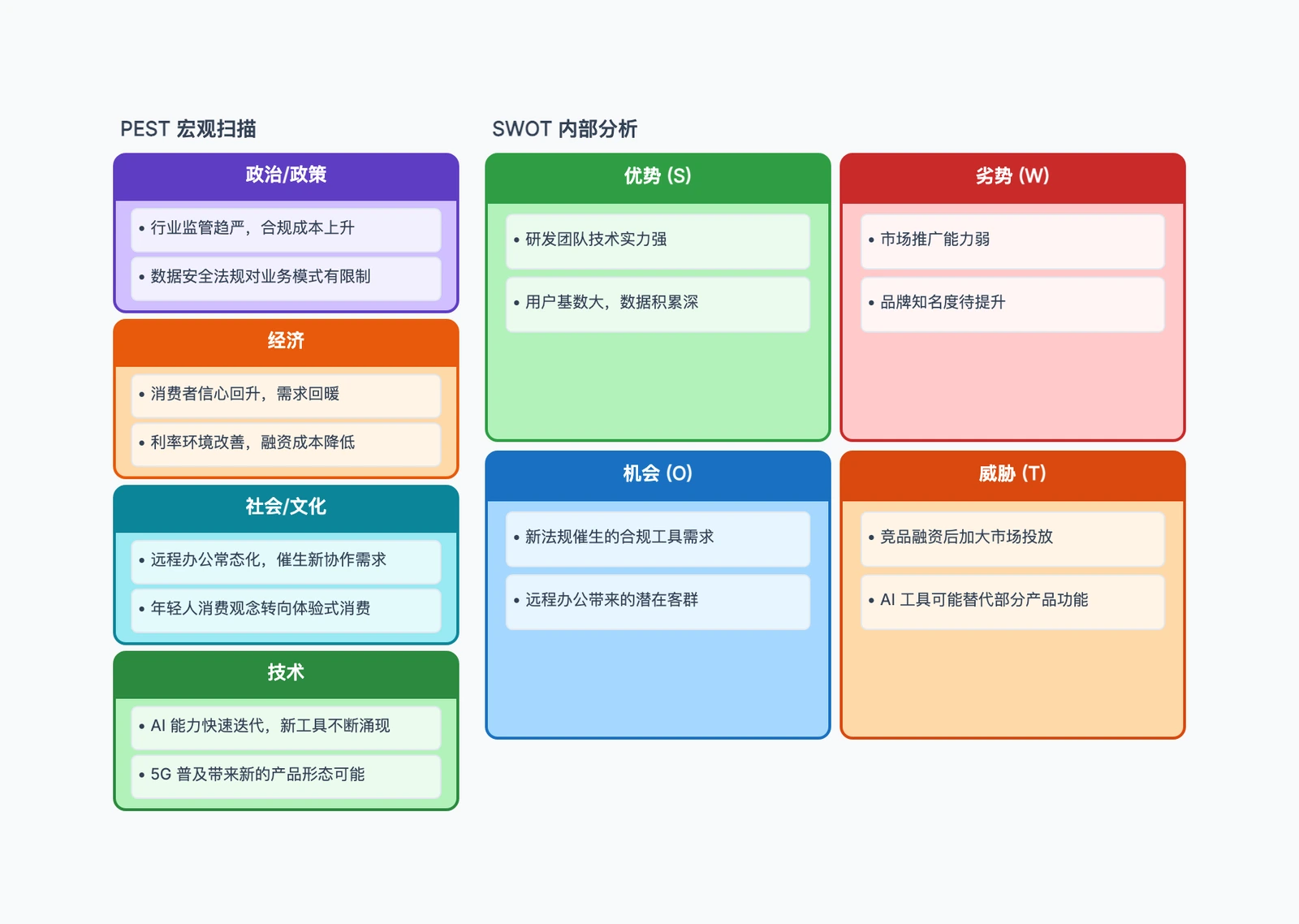Select the 劣势 (W) quadrant header
The height and width of the screenshot is (924, 1299).
(1012, 177)
